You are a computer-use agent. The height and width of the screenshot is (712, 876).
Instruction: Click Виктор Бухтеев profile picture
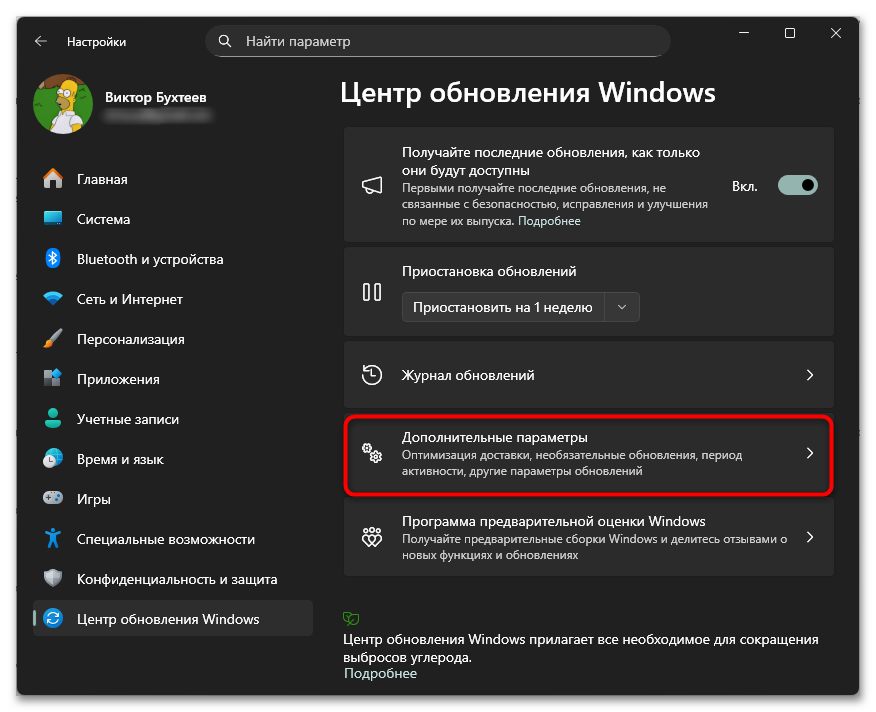63,101
